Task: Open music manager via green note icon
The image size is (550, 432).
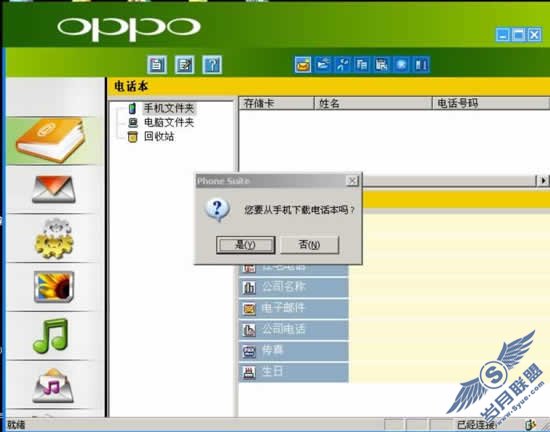Action: [51, 336]
